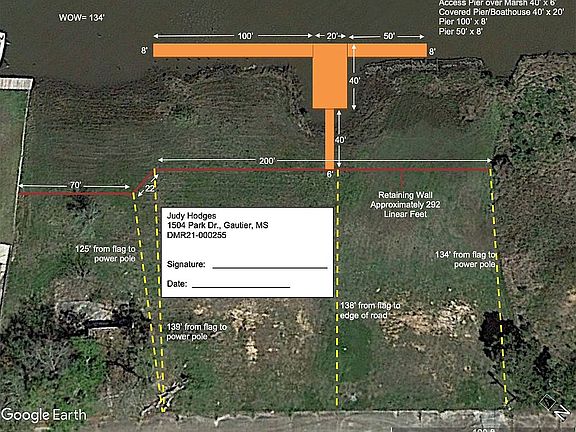This screenshot has height=432, width=576.
Task: Click the narrow orange access pier
Action: 330,139
